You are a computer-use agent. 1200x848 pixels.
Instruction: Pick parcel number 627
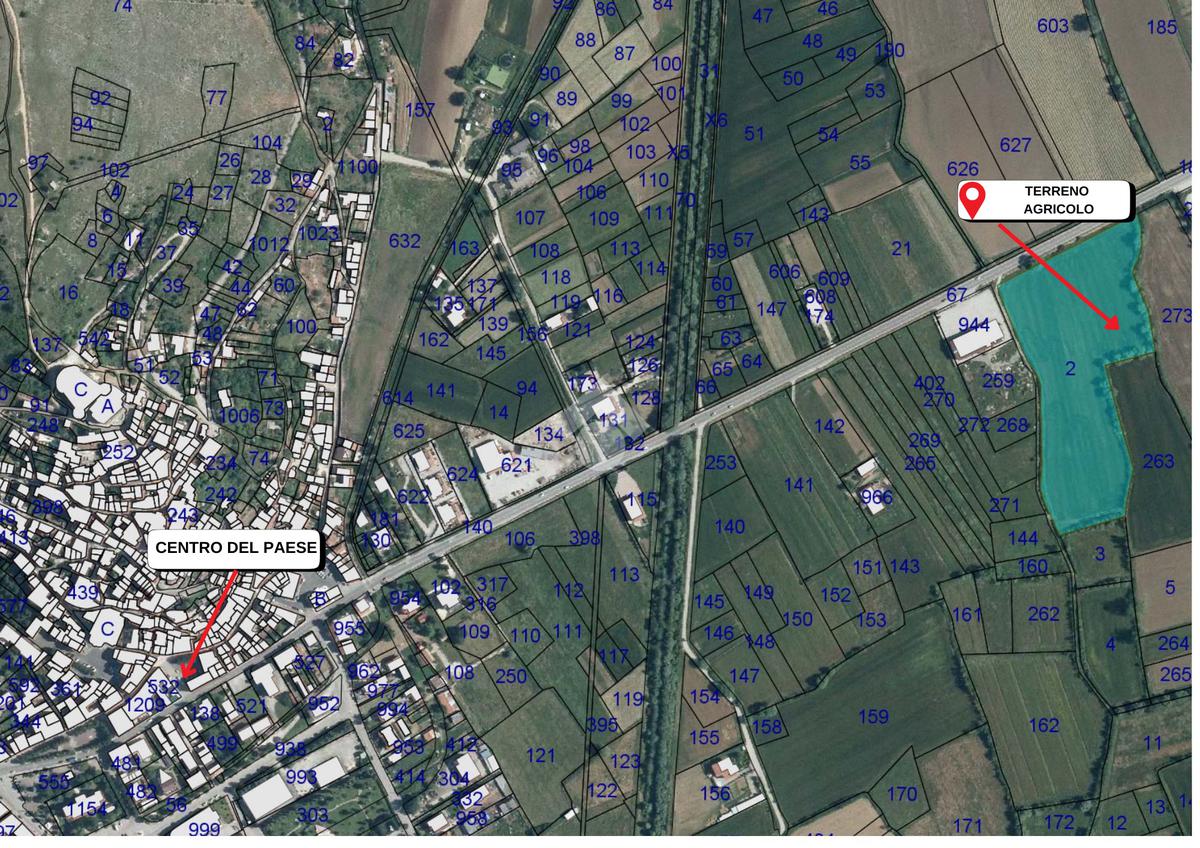1015,145
